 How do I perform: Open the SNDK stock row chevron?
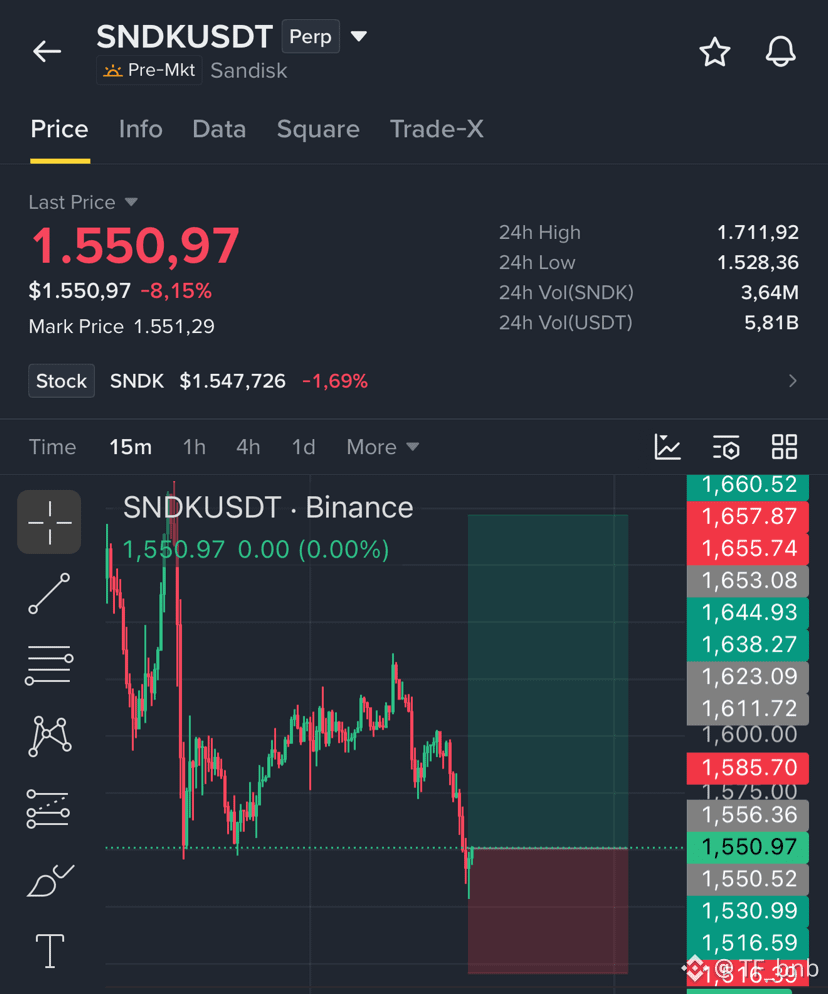(792, 380)
